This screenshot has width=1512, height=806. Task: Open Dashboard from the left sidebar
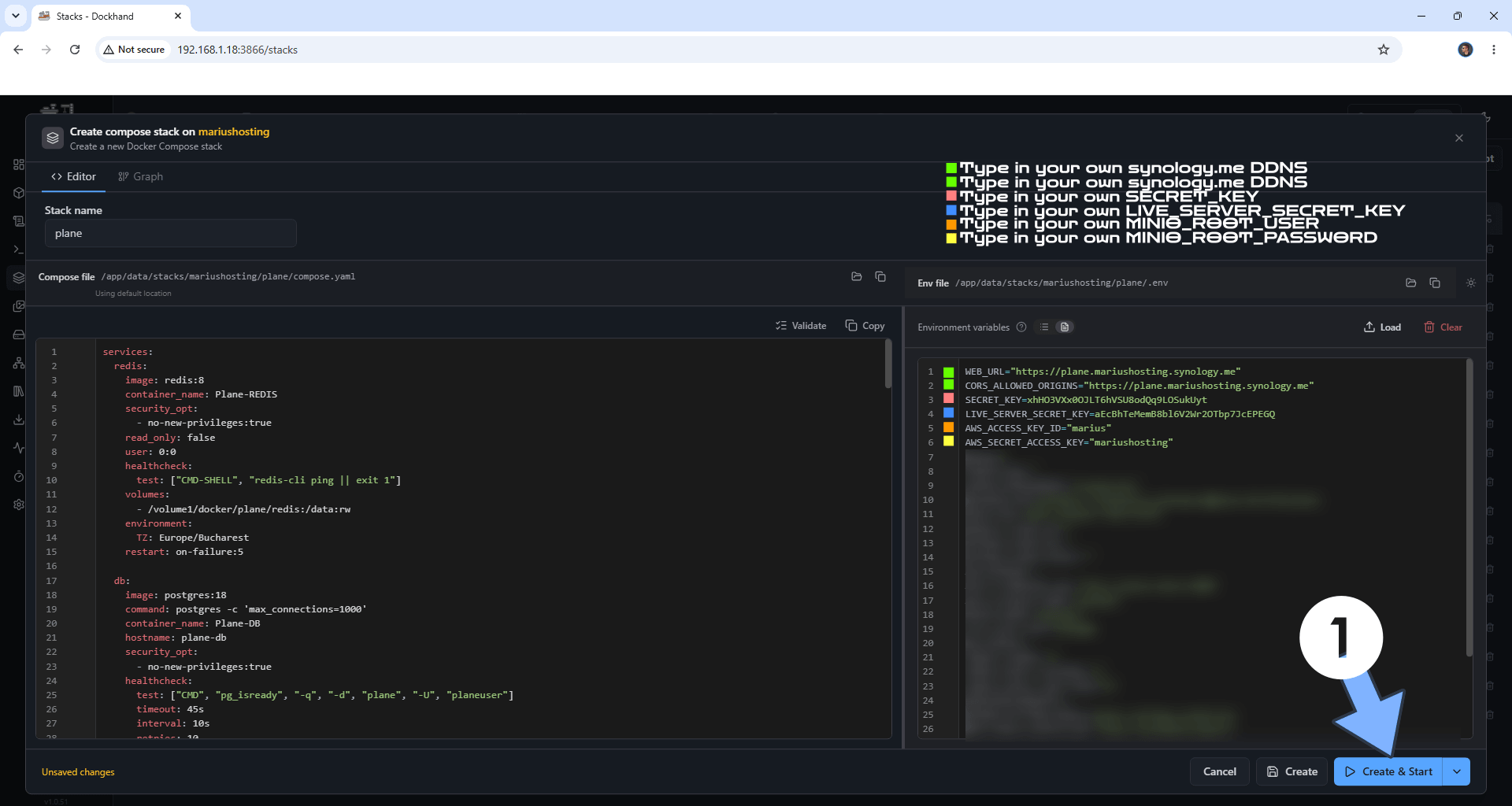pos(19,165)
